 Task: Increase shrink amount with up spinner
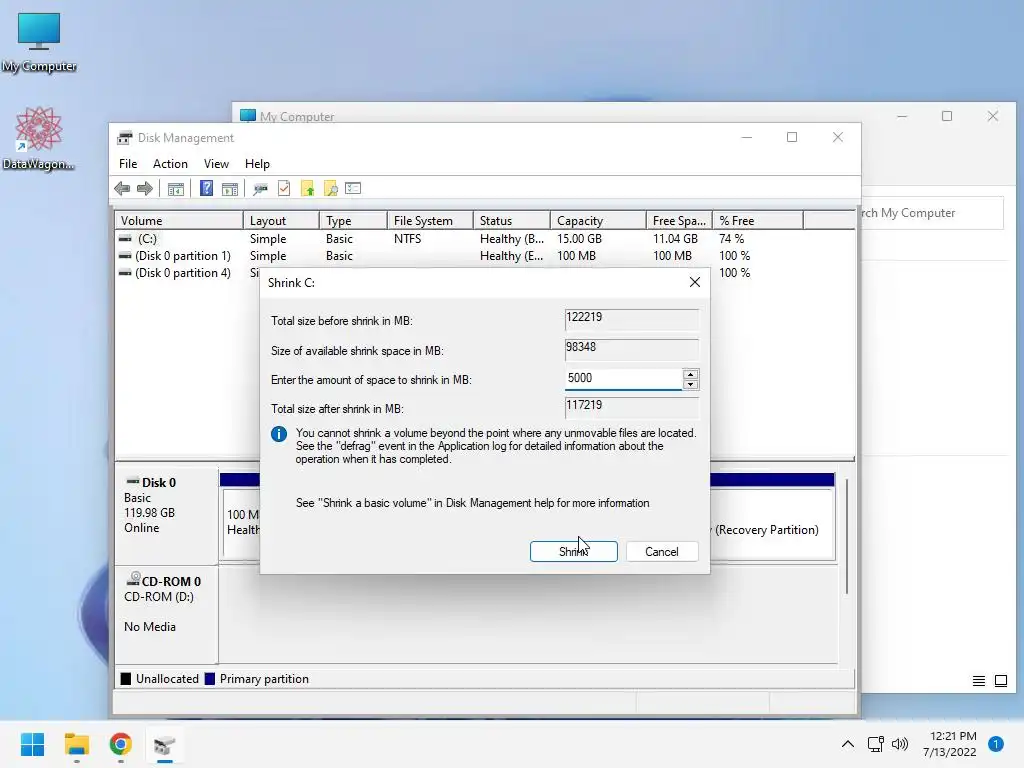(690, 374)
